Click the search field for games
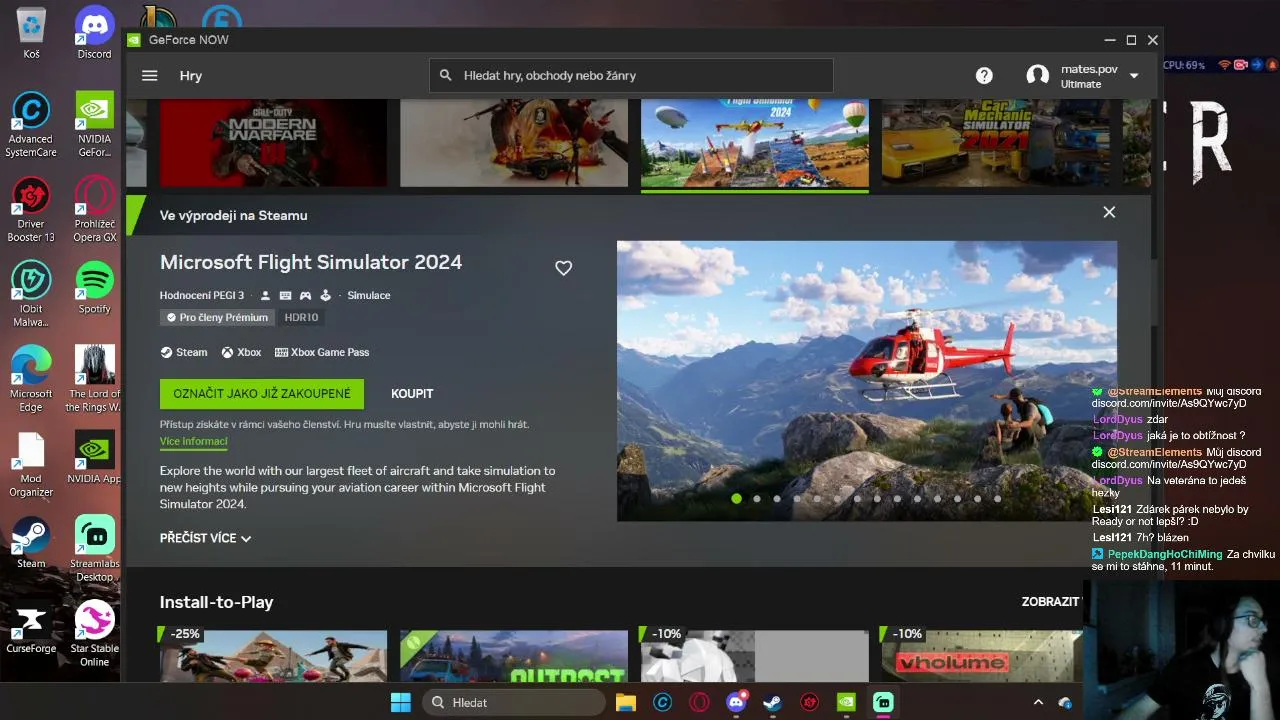 pyautogui.click(x=631, y=75)
